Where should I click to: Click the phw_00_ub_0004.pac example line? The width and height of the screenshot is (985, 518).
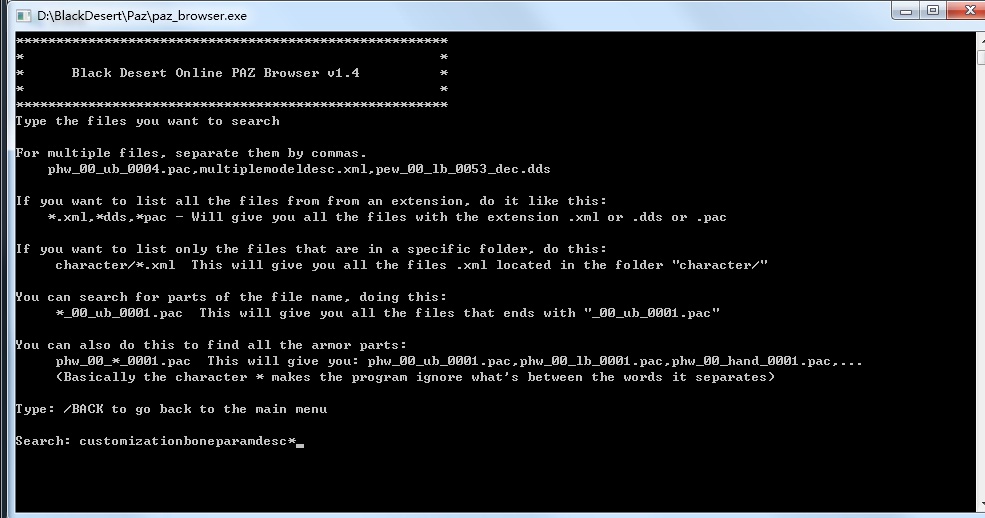[299, 169]
